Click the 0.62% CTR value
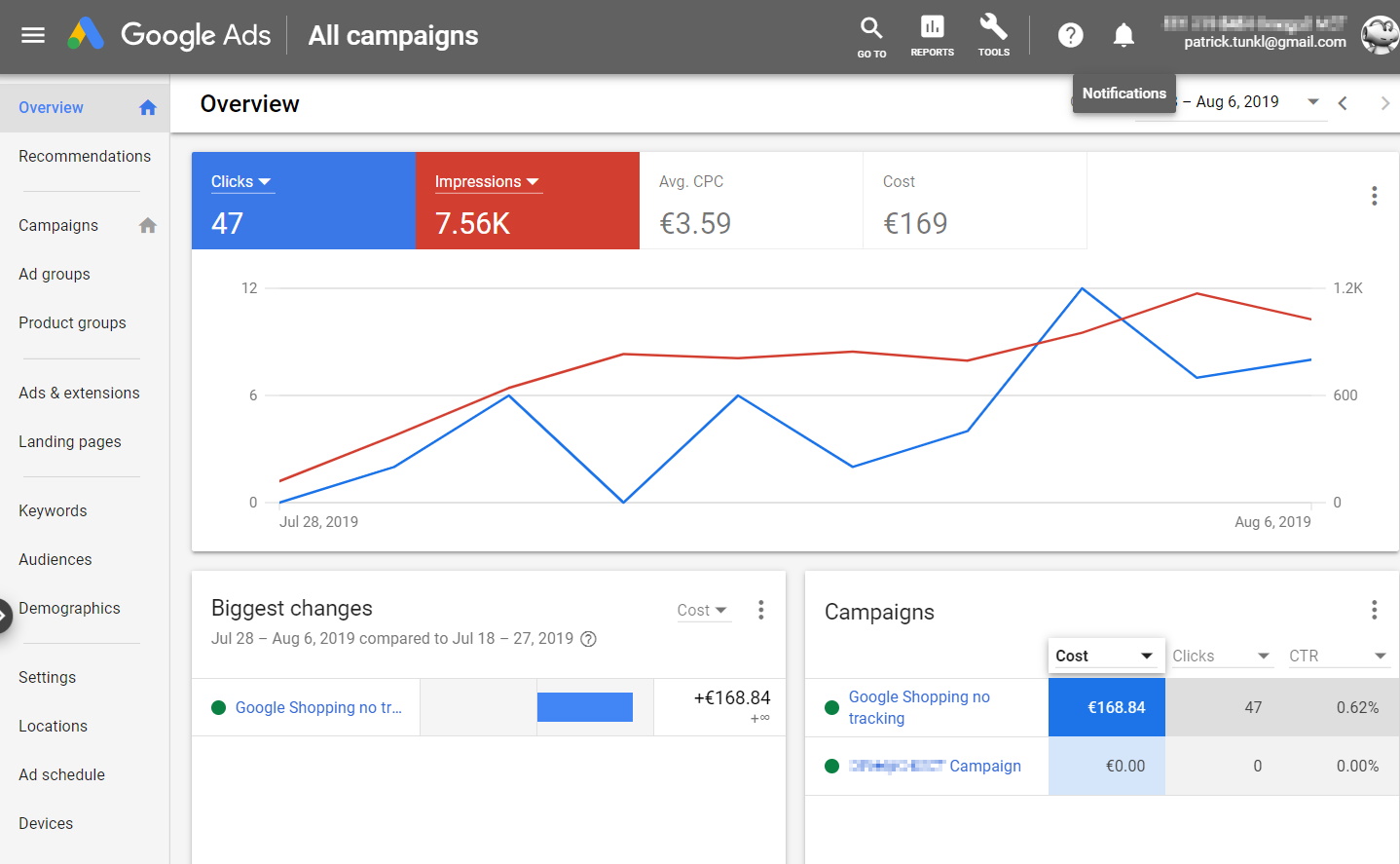The height and width of the screenshot is (864, 1400). pos(1357,708)
